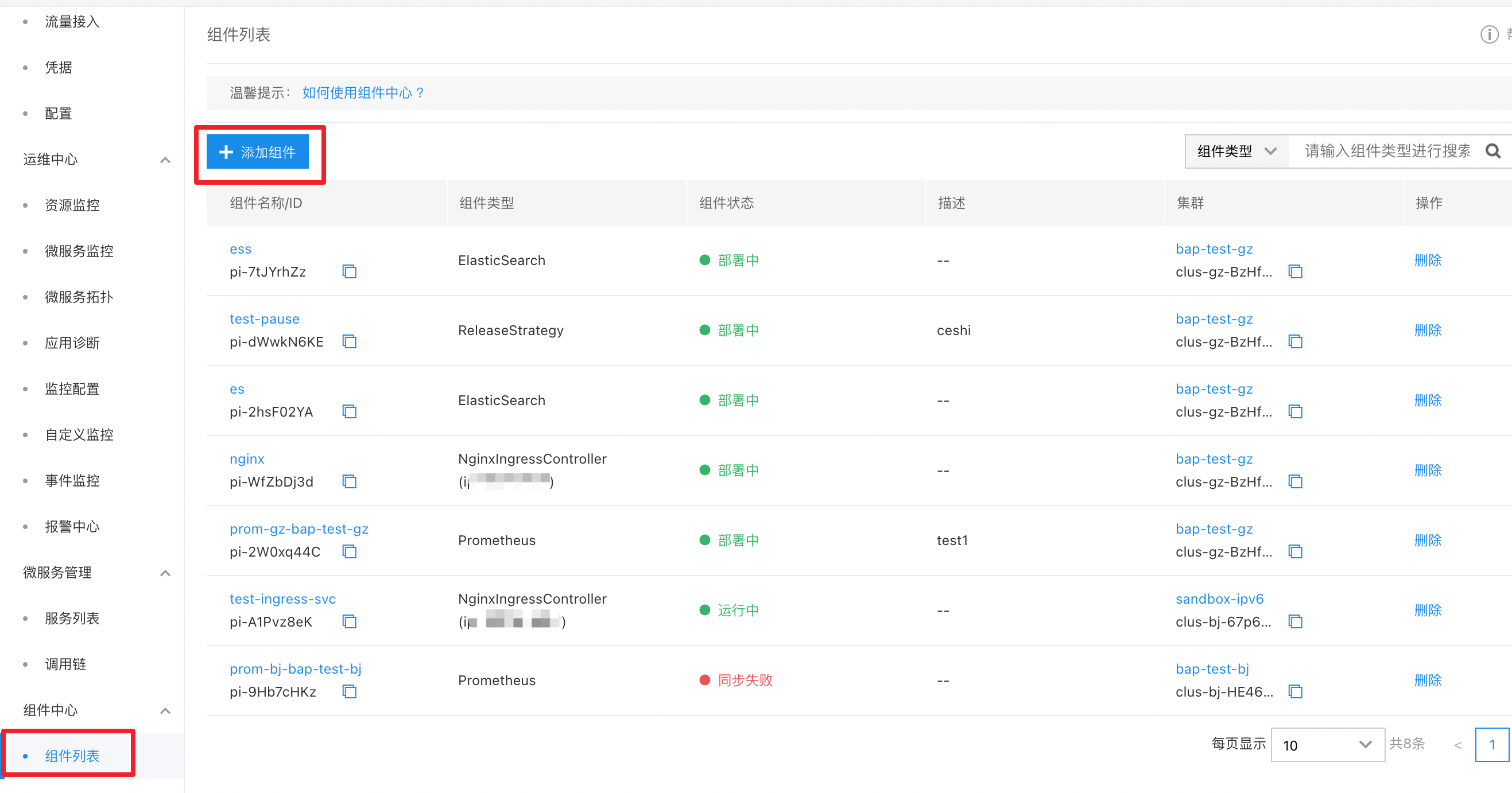Select 组件列表 in the sidebar
The image size is (1512, 793).
72,756
